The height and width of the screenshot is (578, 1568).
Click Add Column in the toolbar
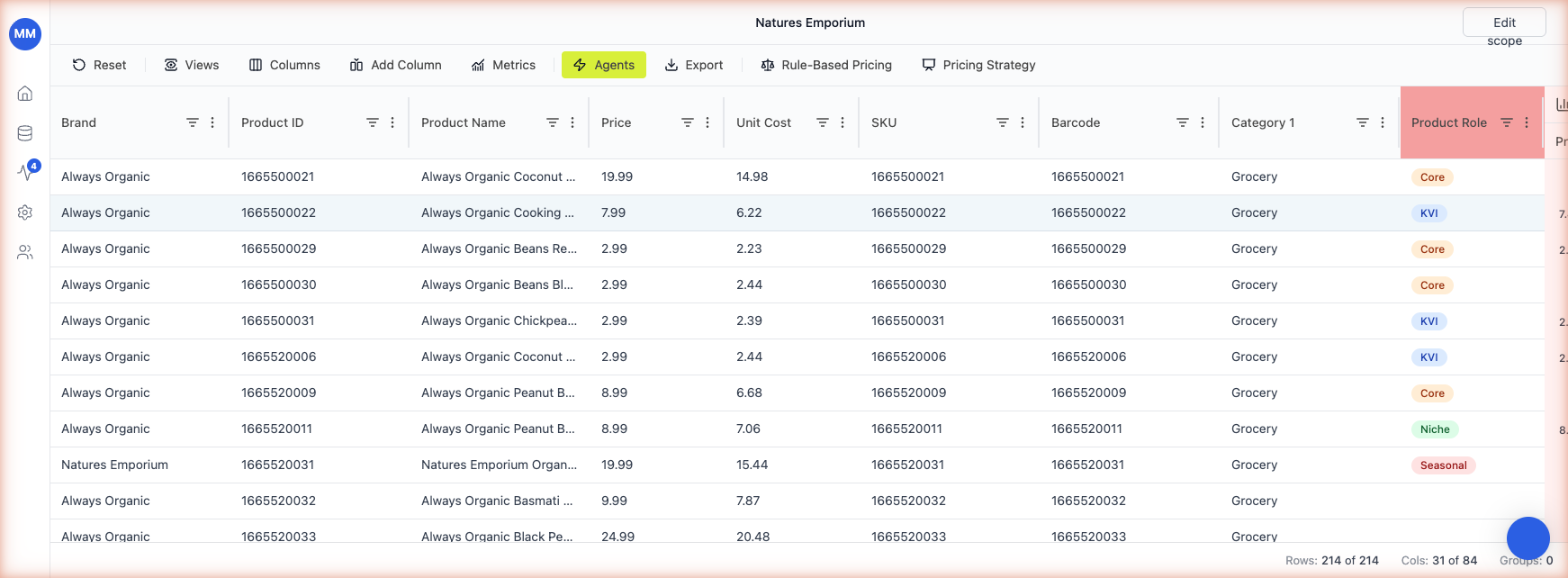[396, 65]
